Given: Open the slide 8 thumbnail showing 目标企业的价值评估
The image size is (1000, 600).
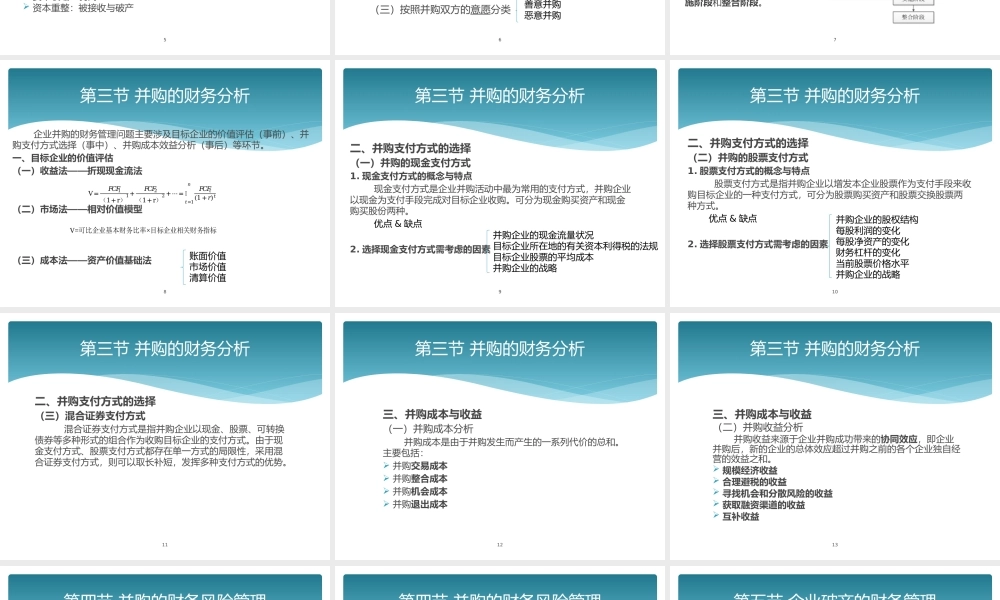Looking at the screenshot, I should click(x=165, y=180).
